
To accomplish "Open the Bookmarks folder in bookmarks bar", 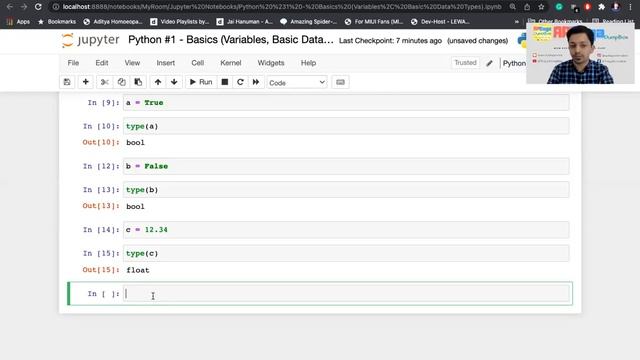I will click(57, 22).
